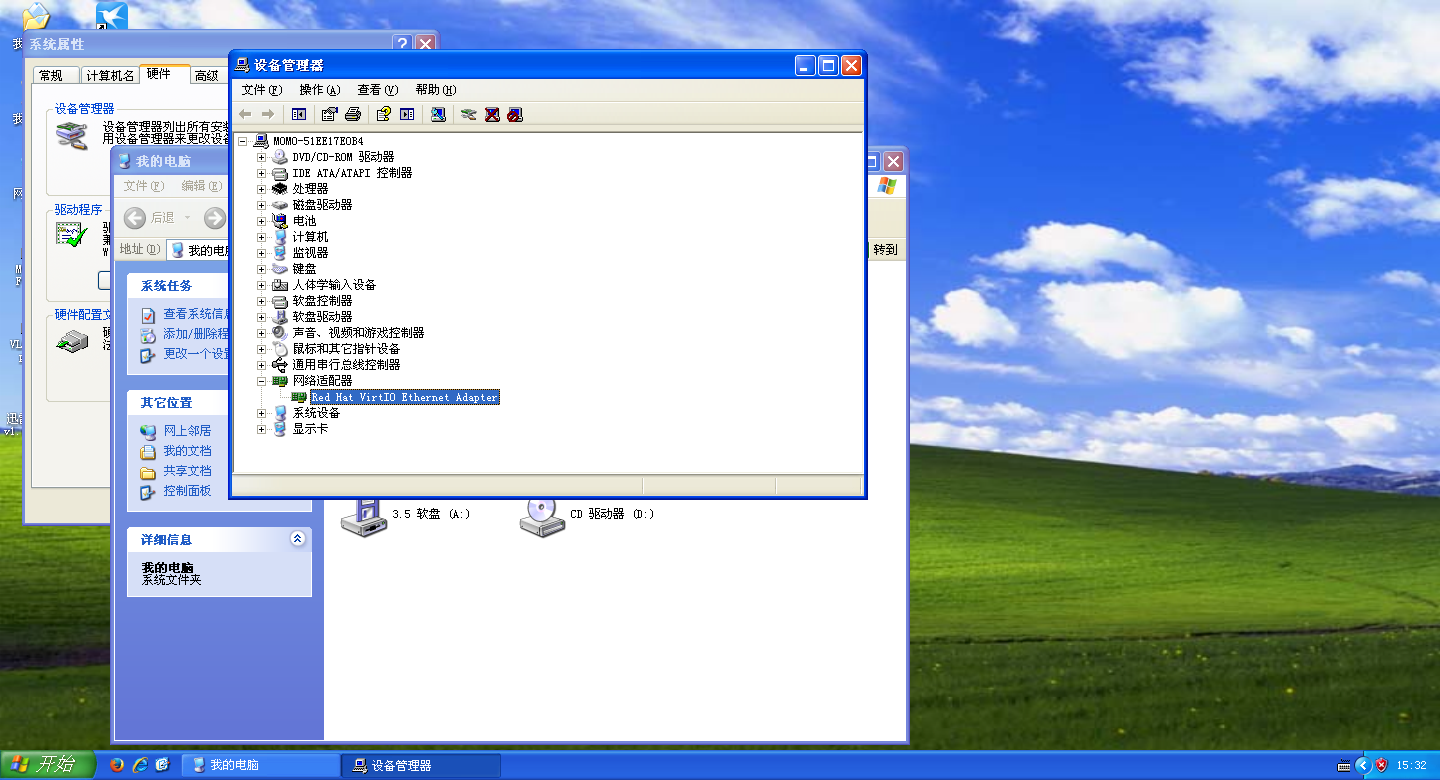The height and width of the screenshot is (780, 1440).
Task: Select Red Hat VirtIO Ethernet Adapter
Action: pyautogui.click(x=404, y=397)
